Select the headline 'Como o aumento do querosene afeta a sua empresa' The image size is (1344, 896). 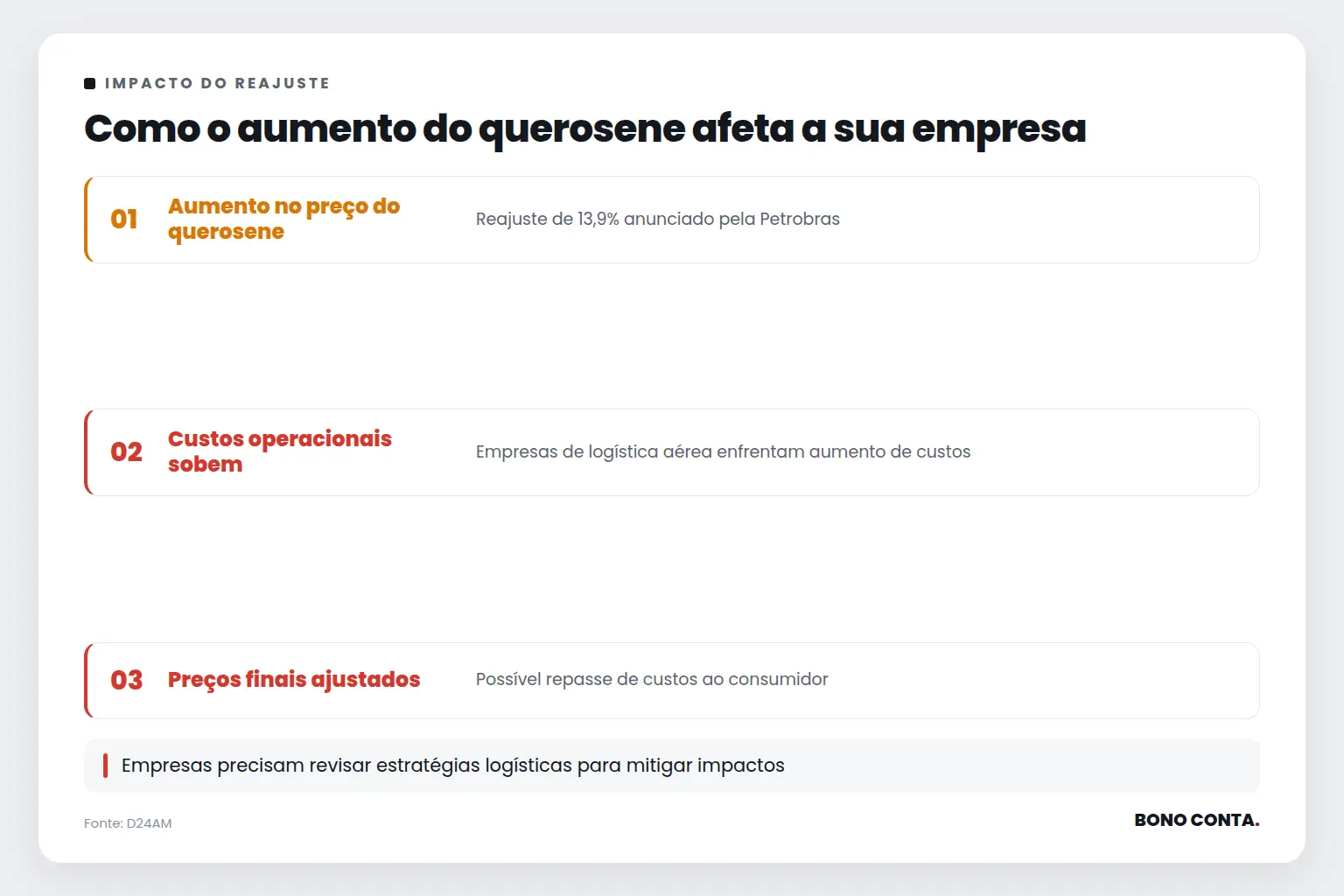[x=585, y=129]
